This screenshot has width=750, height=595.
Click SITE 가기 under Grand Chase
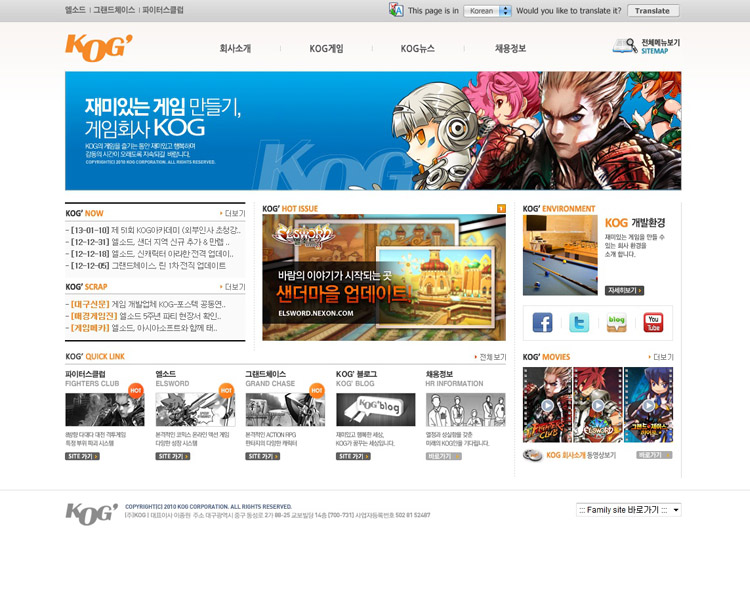point(263,457)
